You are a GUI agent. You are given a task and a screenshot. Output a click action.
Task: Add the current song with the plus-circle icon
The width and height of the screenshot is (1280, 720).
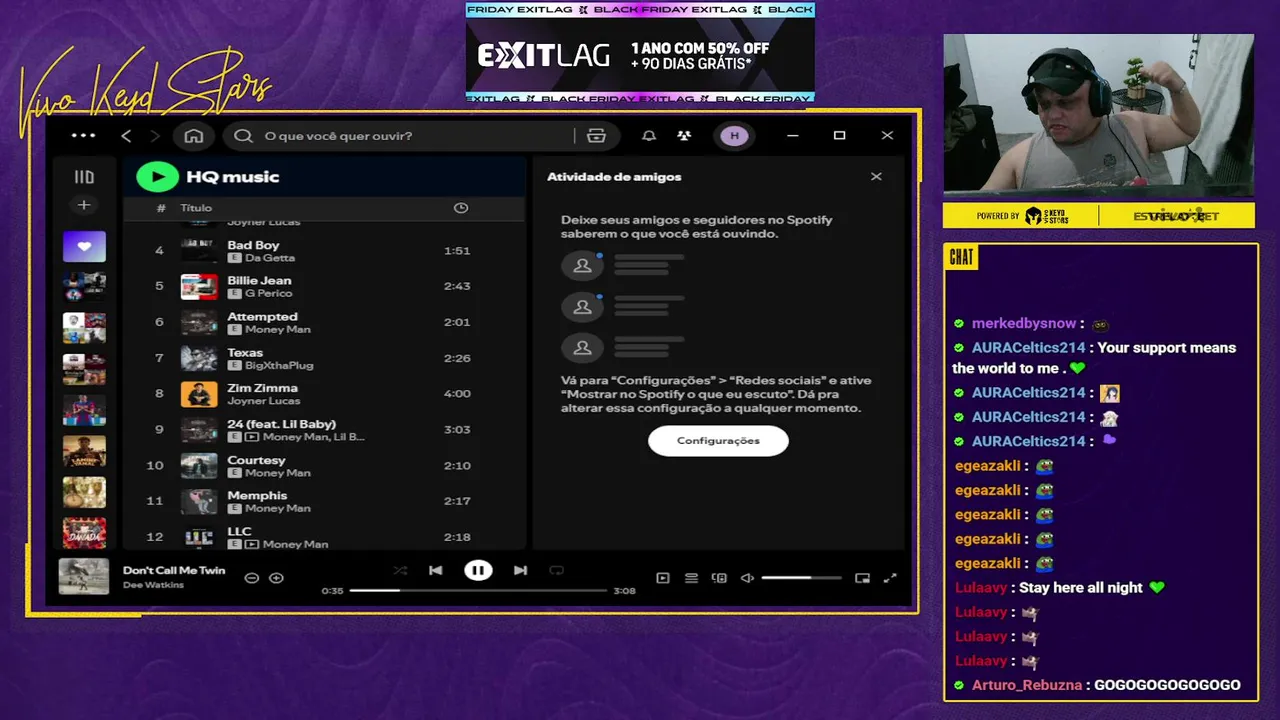tap(277, 578)
